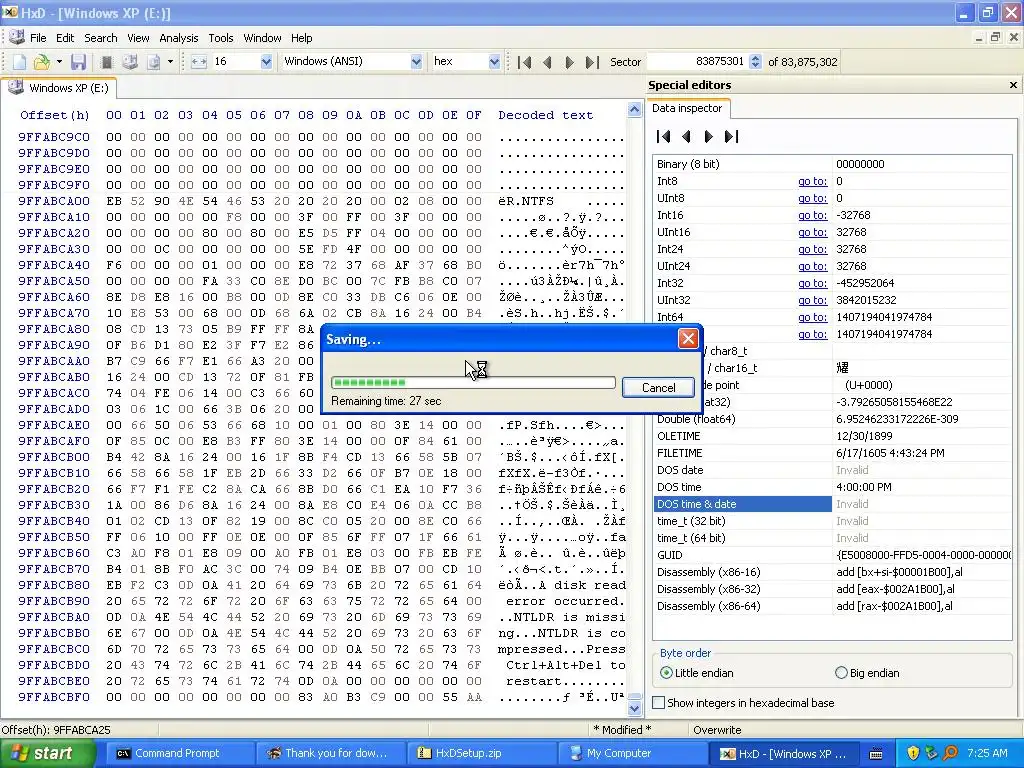
Task: Open the bytes per row dropdown showing 16
Action: 266,62
